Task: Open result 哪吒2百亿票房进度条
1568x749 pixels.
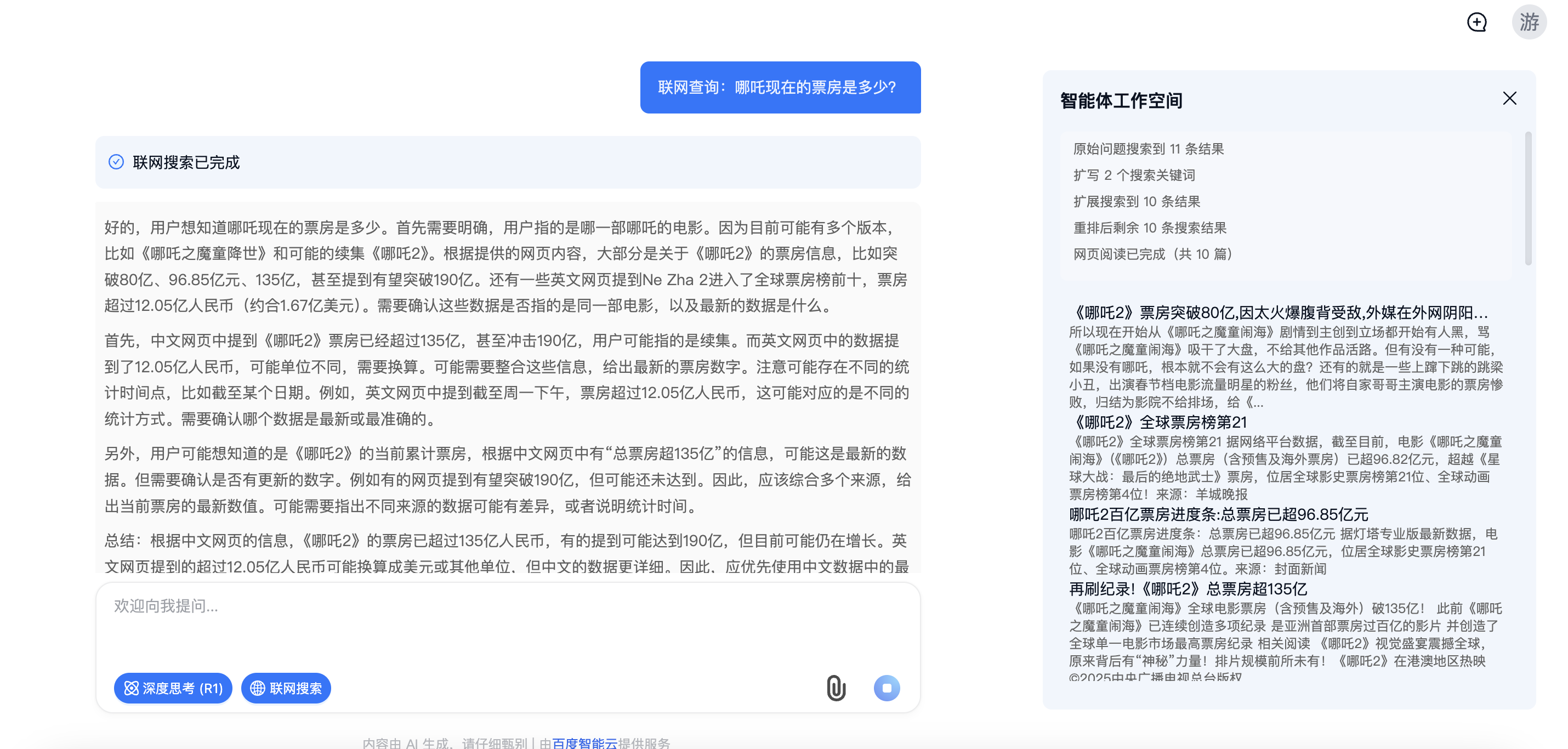Action: (1219, 514)
